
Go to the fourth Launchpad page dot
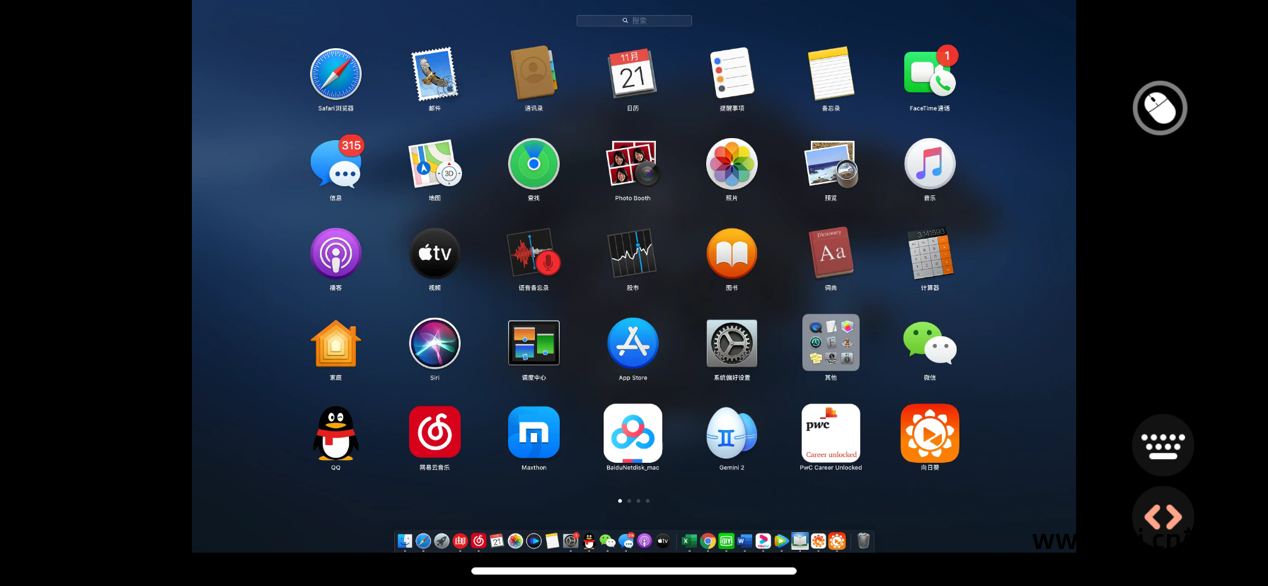pyautogui.click(x=648, y=501)
